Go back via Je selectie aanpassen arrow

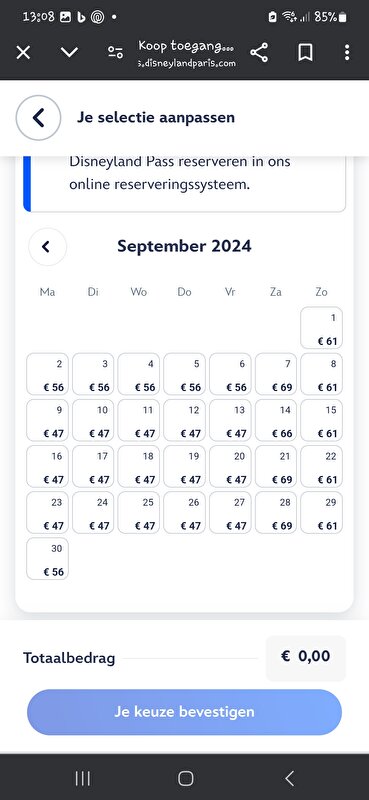pos(39,117)
